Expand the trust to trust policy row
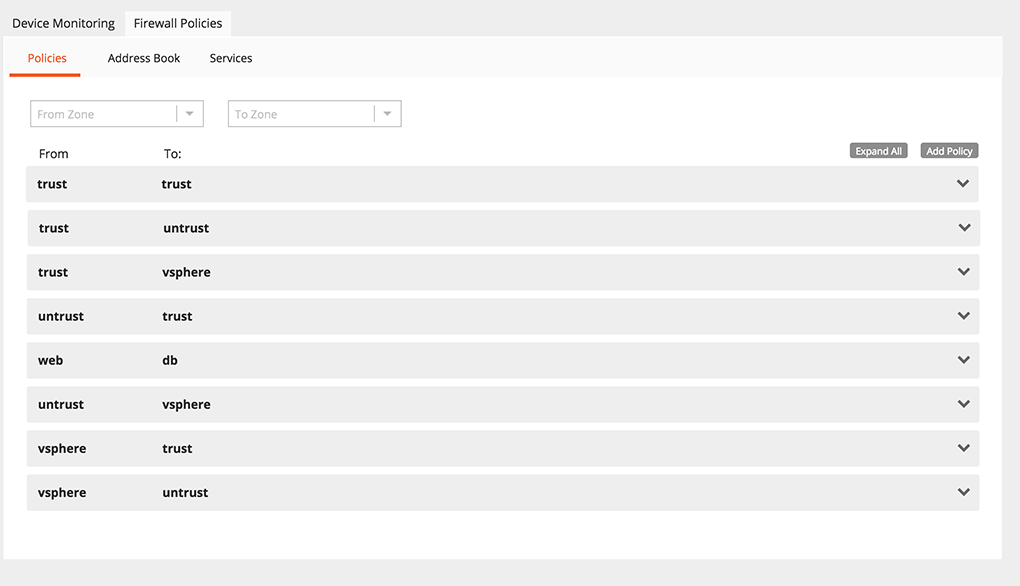Screen dimensions: 1020x586 point(963,184)
